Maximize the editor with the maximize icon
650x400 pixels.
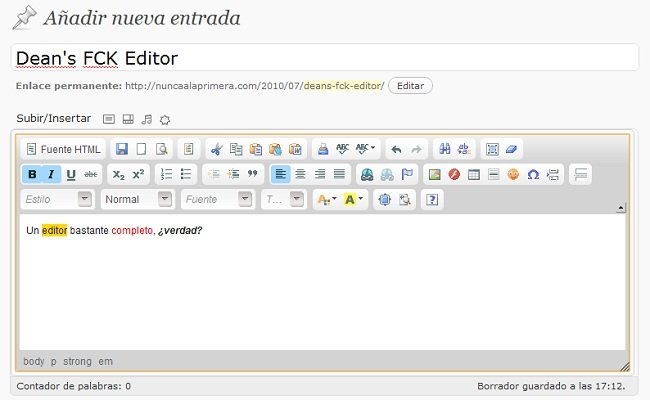pos(385,200)
